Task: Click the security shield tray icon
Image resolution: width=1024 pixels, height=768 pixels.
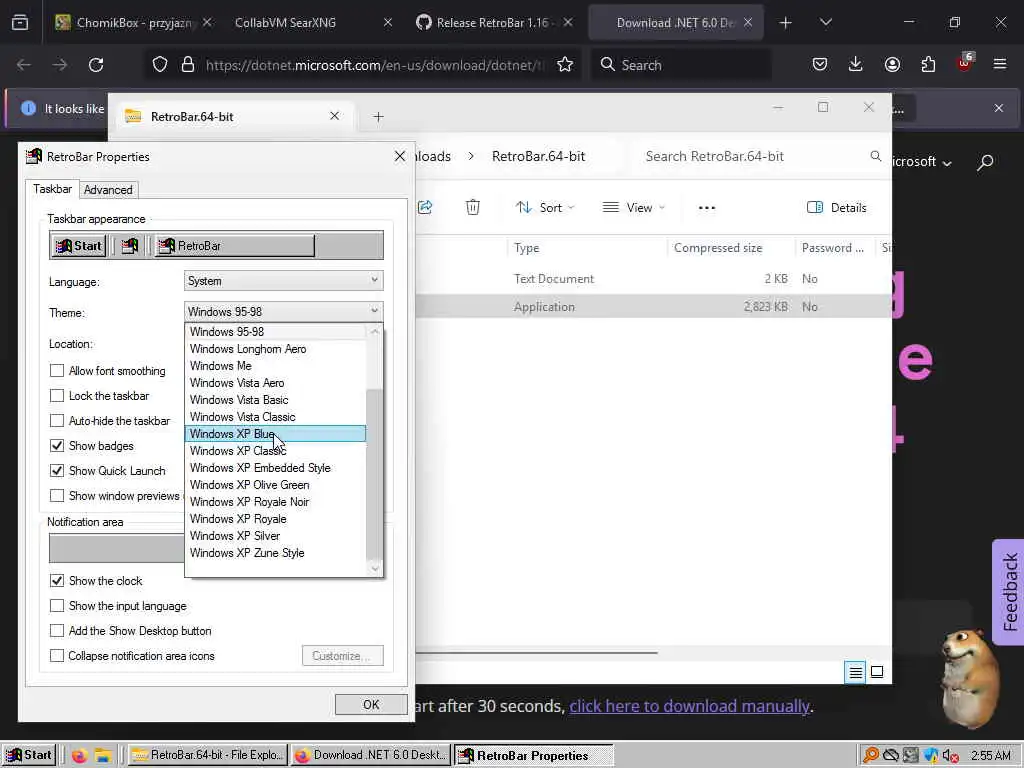Action: click(931, 756)
